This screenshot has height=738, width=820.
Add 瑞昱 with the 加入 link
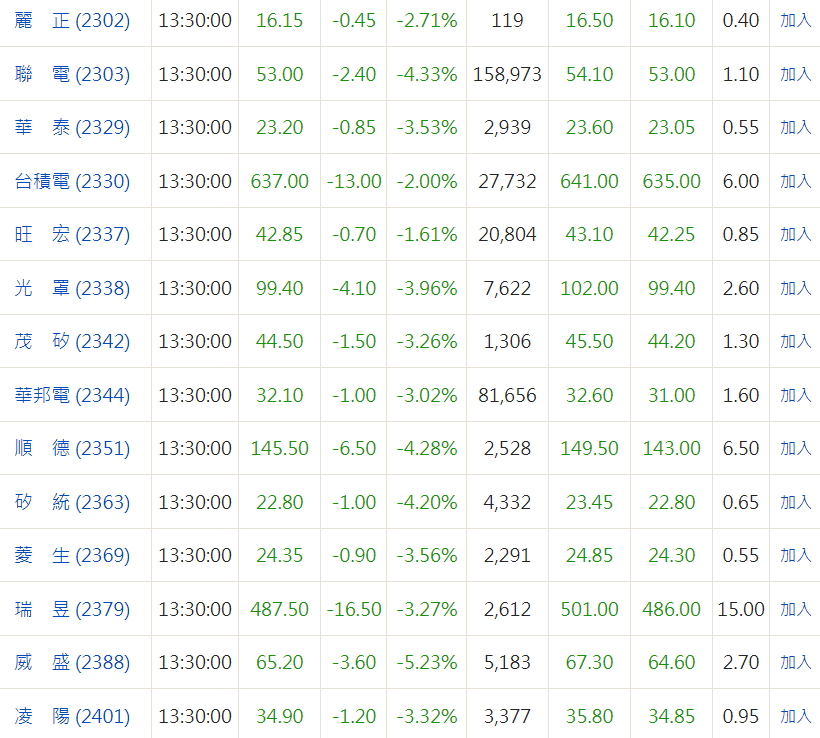(795, 609)
